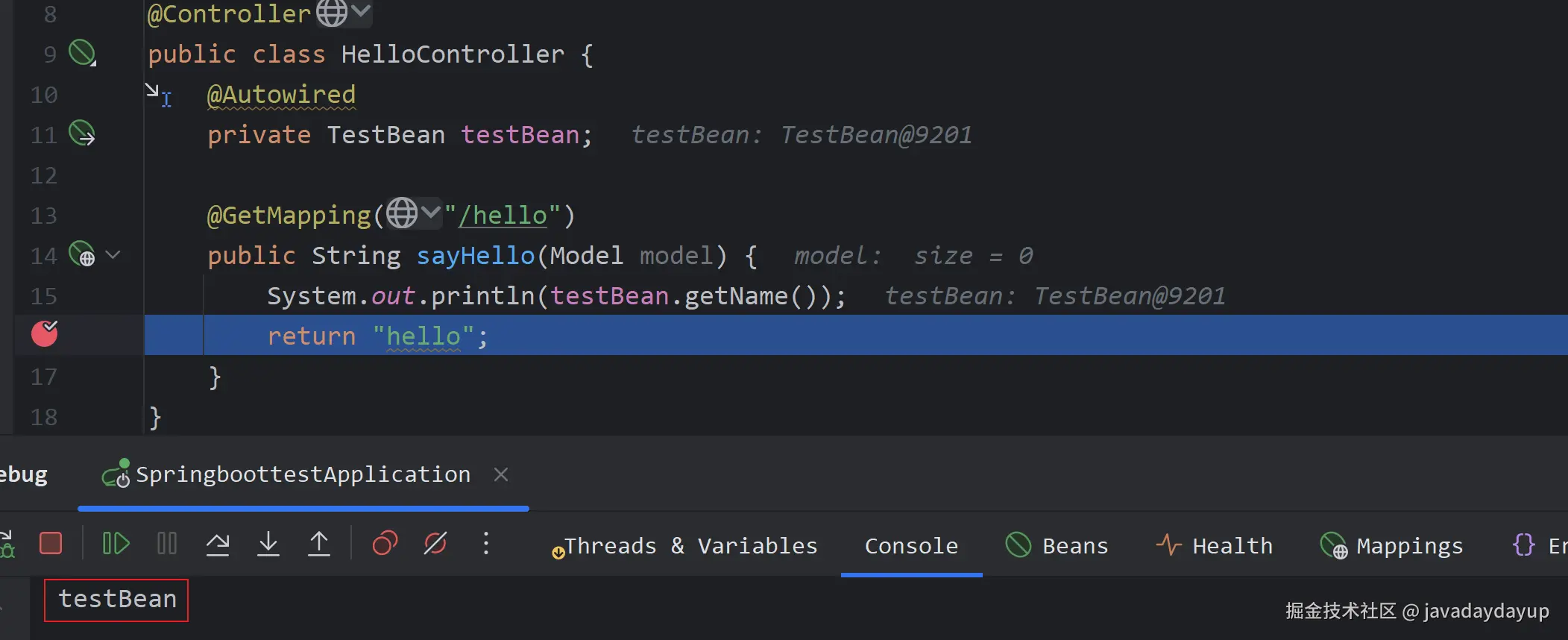This screenshot has width=1568, height=640.
Task: Open the more debug actions menu
Action: (x=486, y=543)
